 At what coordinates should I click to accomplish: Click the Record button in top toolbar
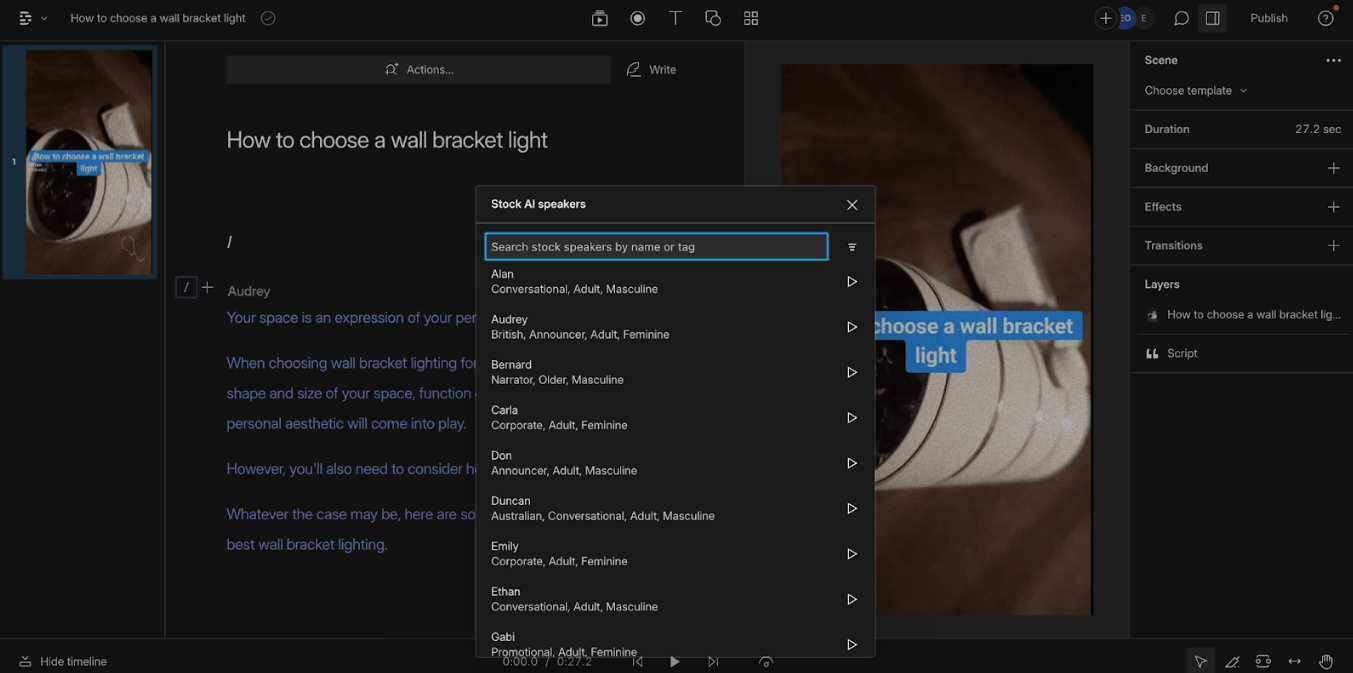click(637, 18)
